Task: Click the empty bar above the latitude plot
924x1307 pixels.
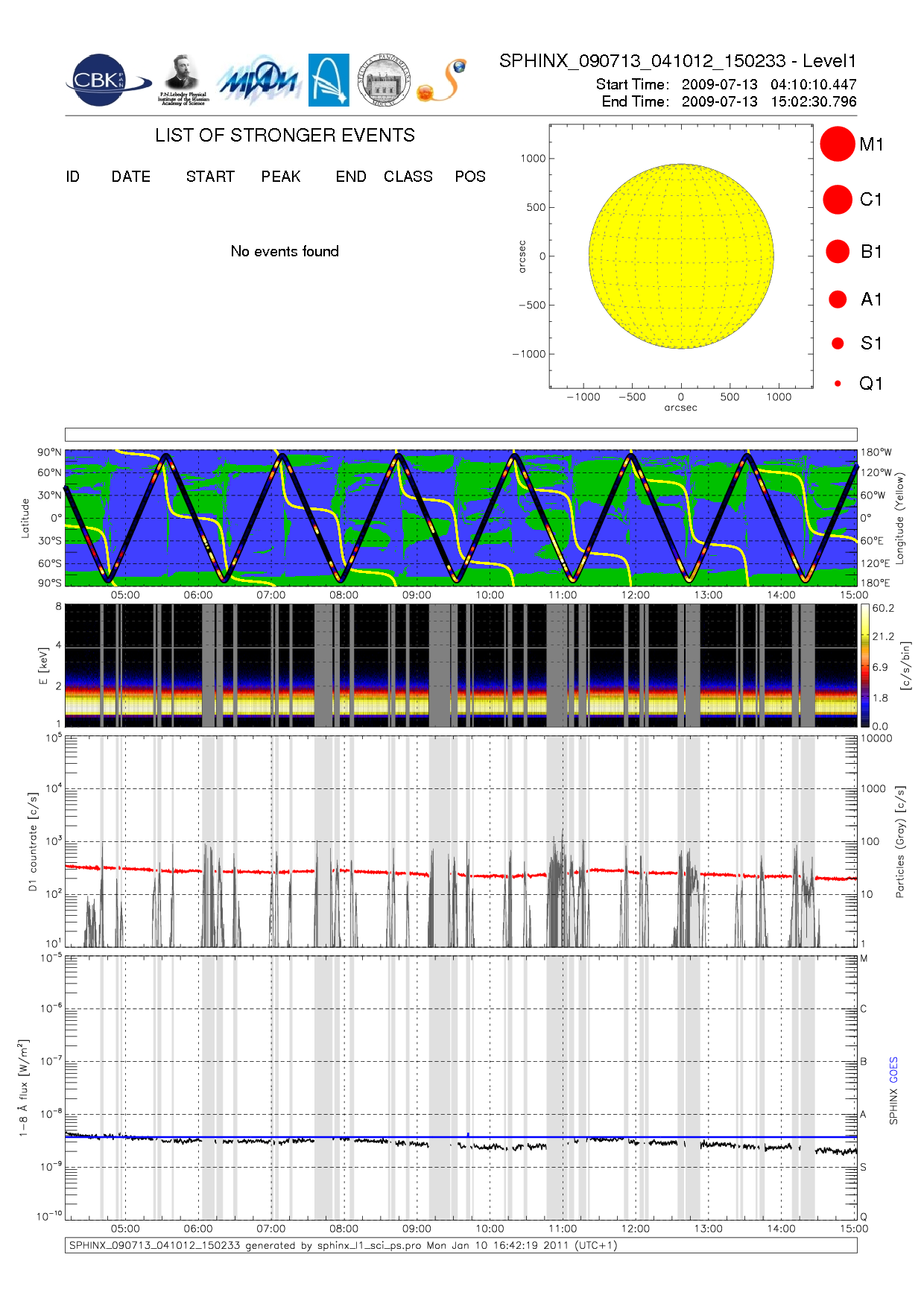Action: [x=461, y=434]
